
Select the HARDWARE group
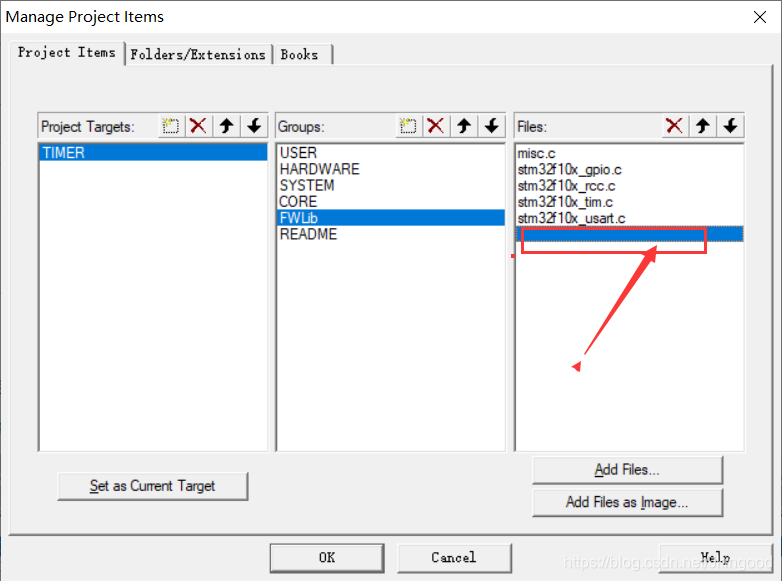(x=391, y=169)
